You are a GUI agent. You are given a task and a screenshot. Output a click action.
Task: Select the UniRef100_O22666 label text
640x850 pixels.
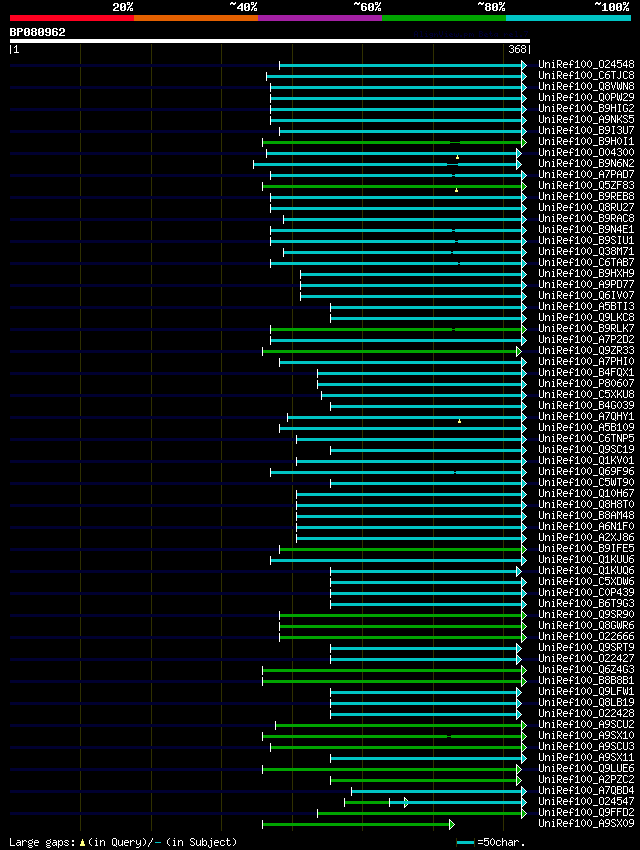tap(586, 636)
